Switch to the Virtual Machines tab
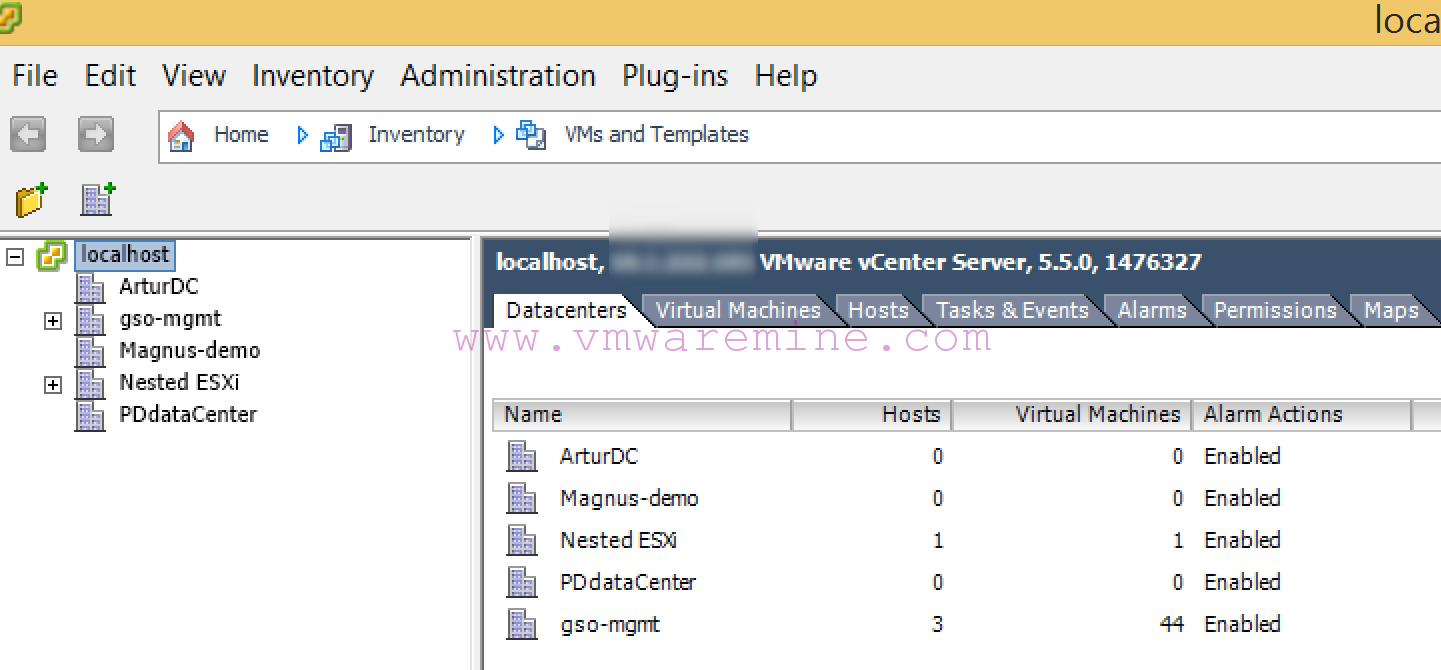 [738, 311]
